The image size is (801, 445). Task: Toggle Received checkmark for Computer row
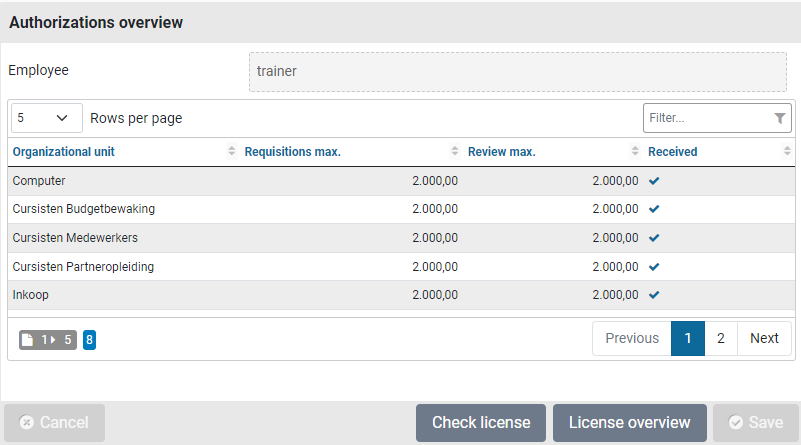coord(654,181)
